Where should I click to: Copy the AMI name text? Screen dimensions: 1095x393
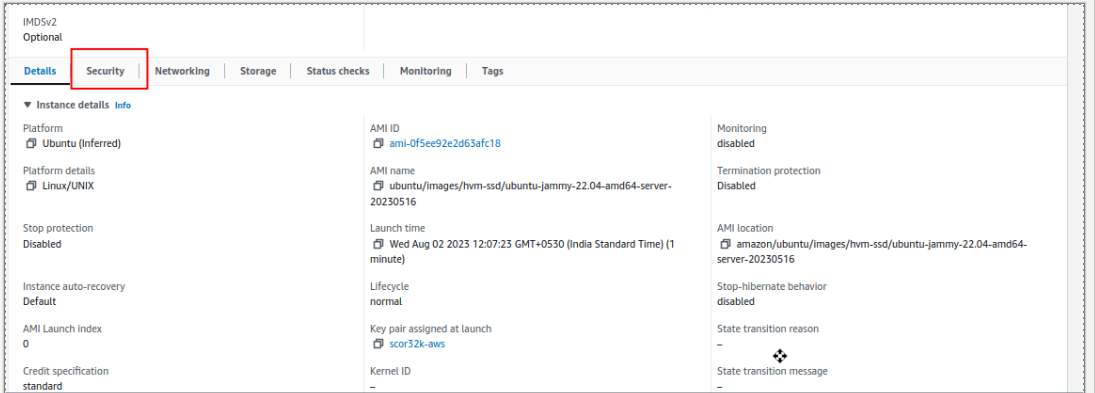(378, 186)
